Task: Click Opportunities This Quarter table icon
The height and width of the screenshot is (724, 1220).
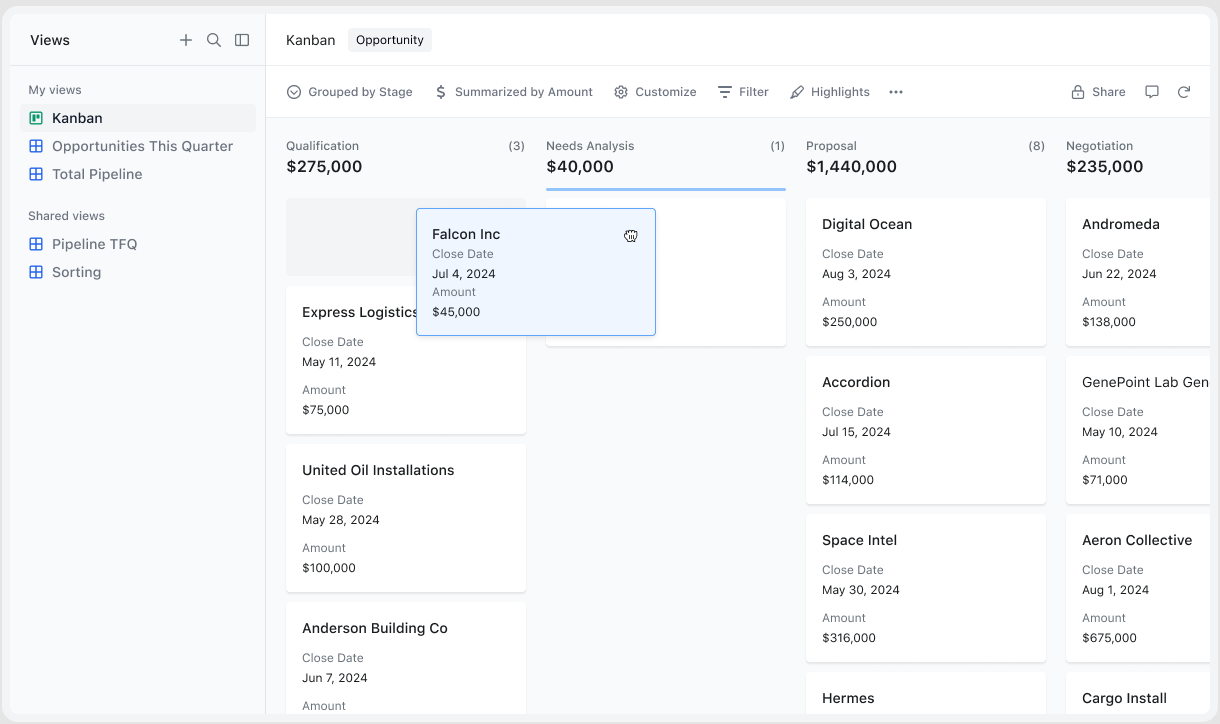Action: pos(36,146)
